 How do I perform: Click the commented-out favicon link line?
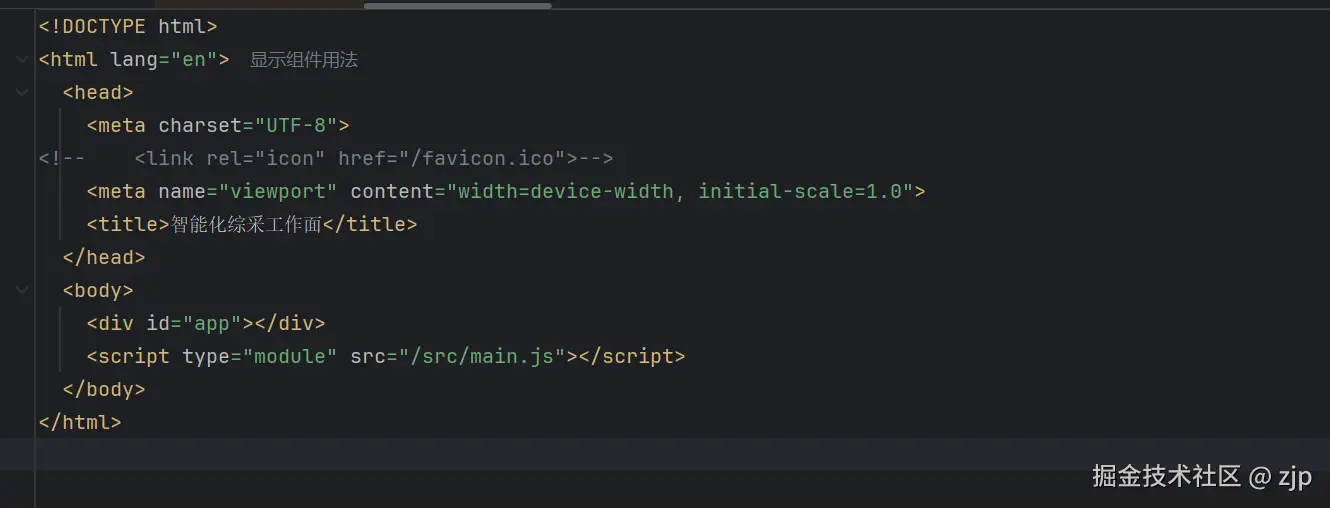tap(326, 159)
